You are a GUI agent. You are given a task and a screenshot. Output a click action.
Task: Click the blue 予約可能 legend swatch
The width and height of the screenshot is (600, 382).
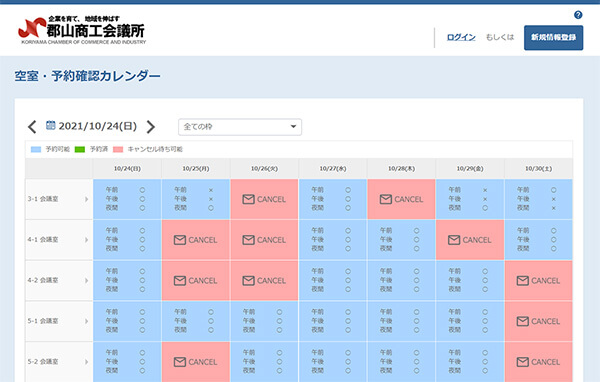click(x=36, y=149)
